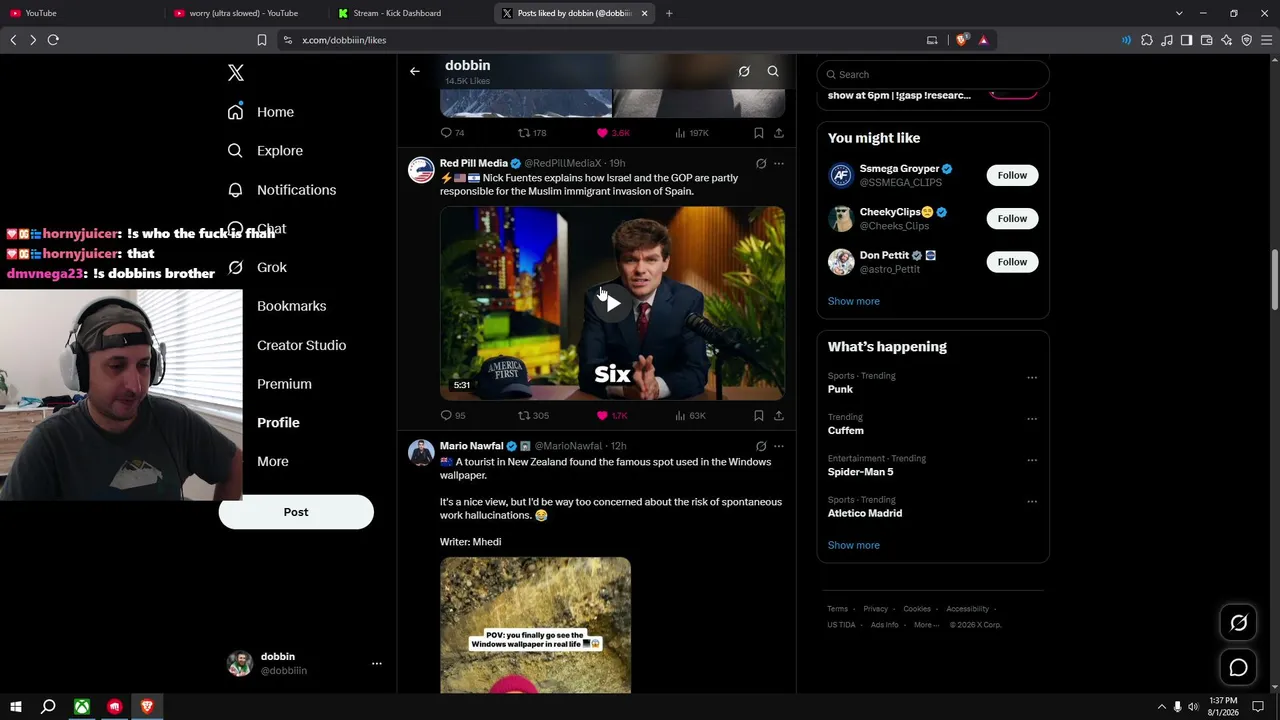Viewport: 1280px width, 720px height.
Task: Play the Nick Fuentes video
Action: tap(612, 303)
